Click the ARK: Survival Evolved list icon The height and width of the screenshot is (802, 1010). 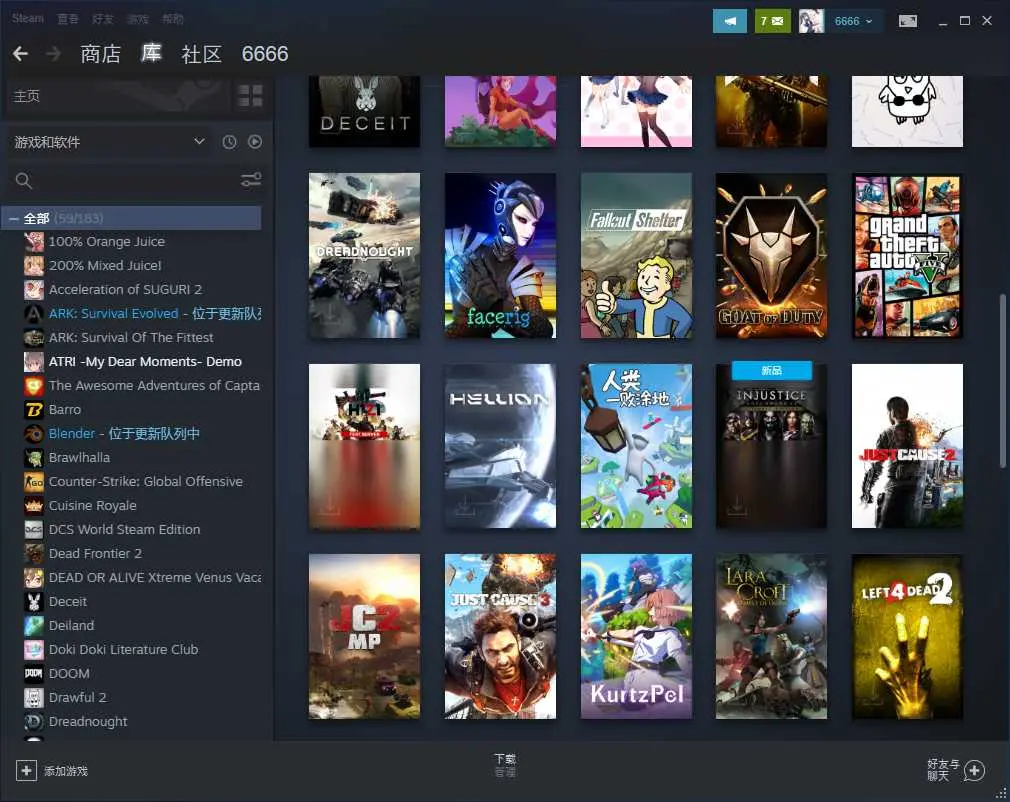tap(33, 313)
